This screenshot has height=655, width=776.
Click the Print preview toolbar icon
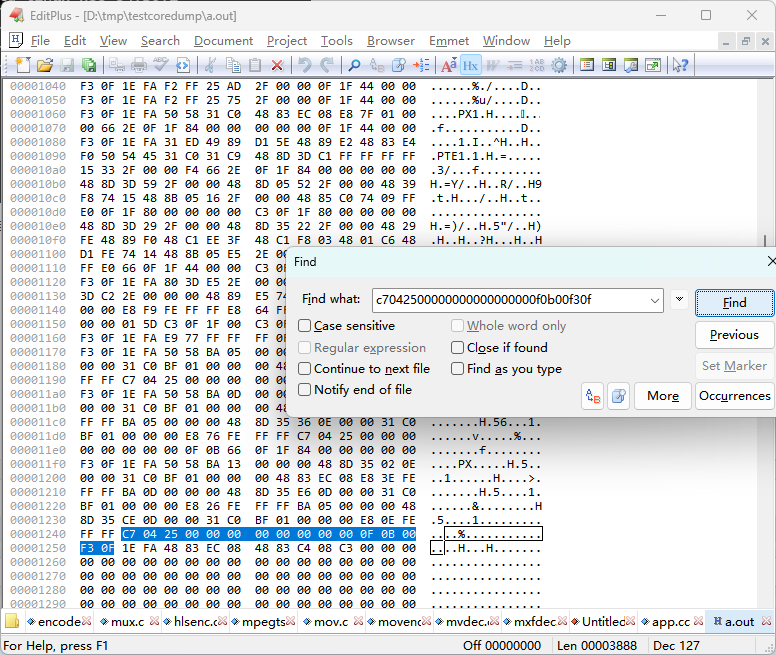tap(117, 65)
